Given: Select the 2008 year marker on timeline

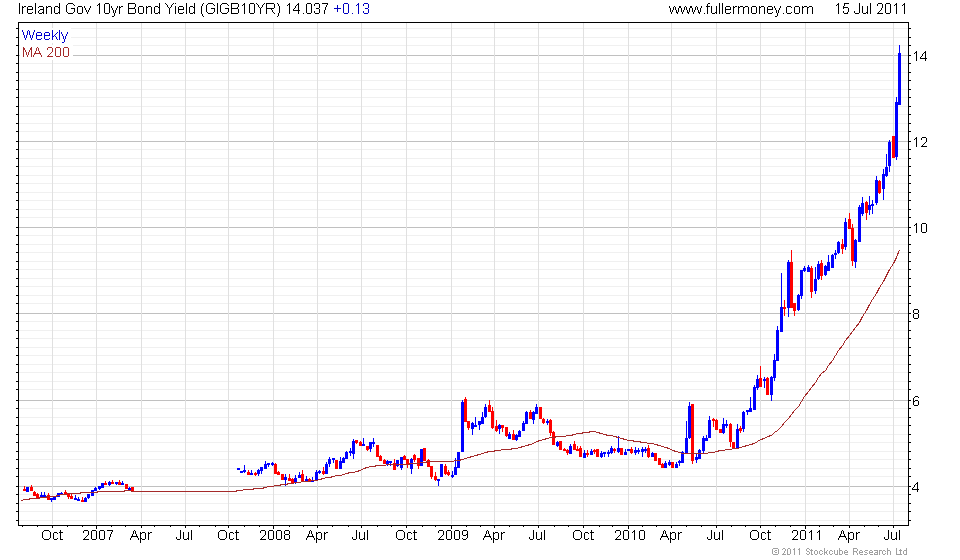Looking at the screenshot, I should [x=275, y=536].
